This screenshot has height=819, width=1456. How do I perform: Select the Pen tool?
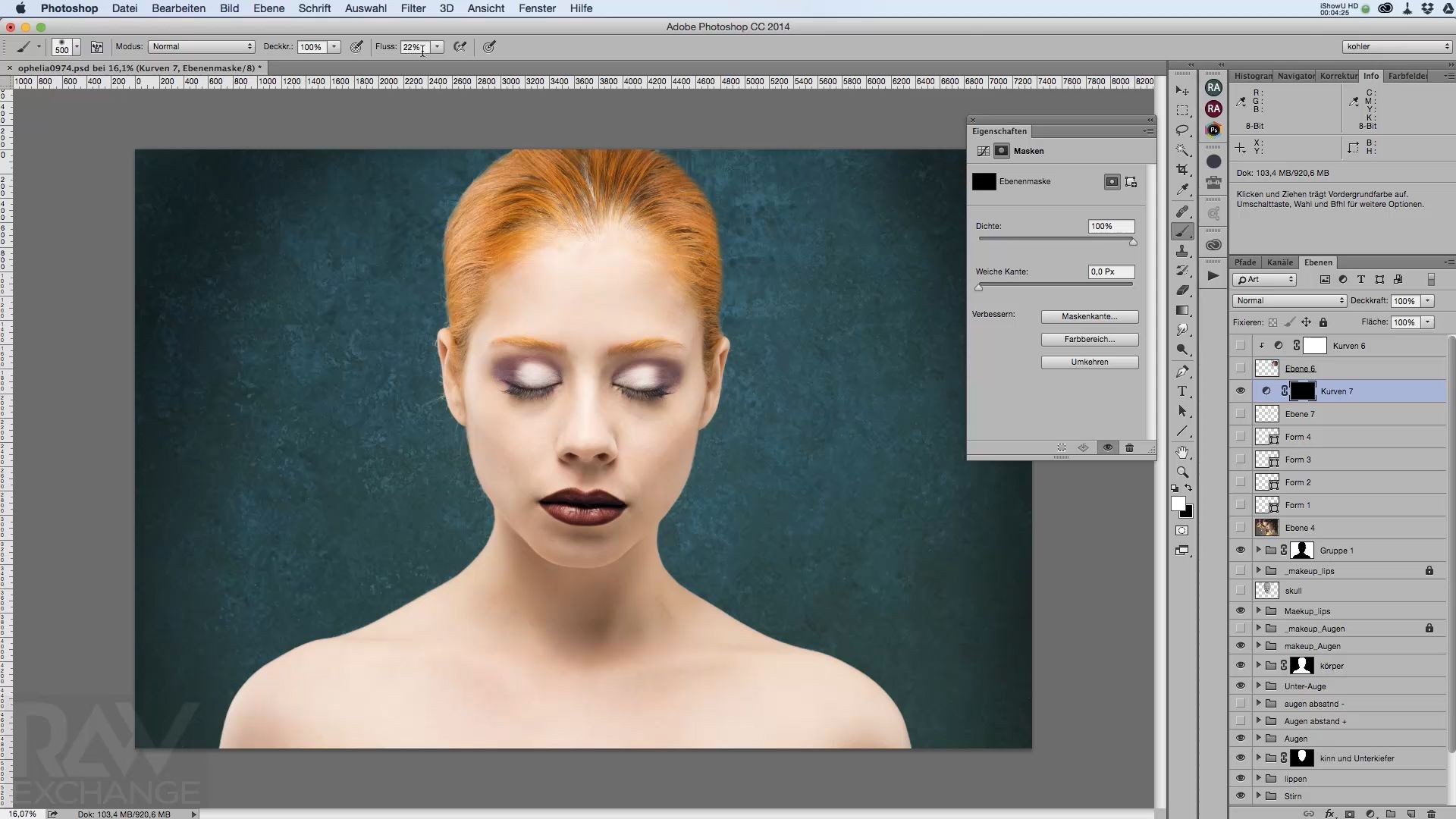click(x=1182, y=372)
